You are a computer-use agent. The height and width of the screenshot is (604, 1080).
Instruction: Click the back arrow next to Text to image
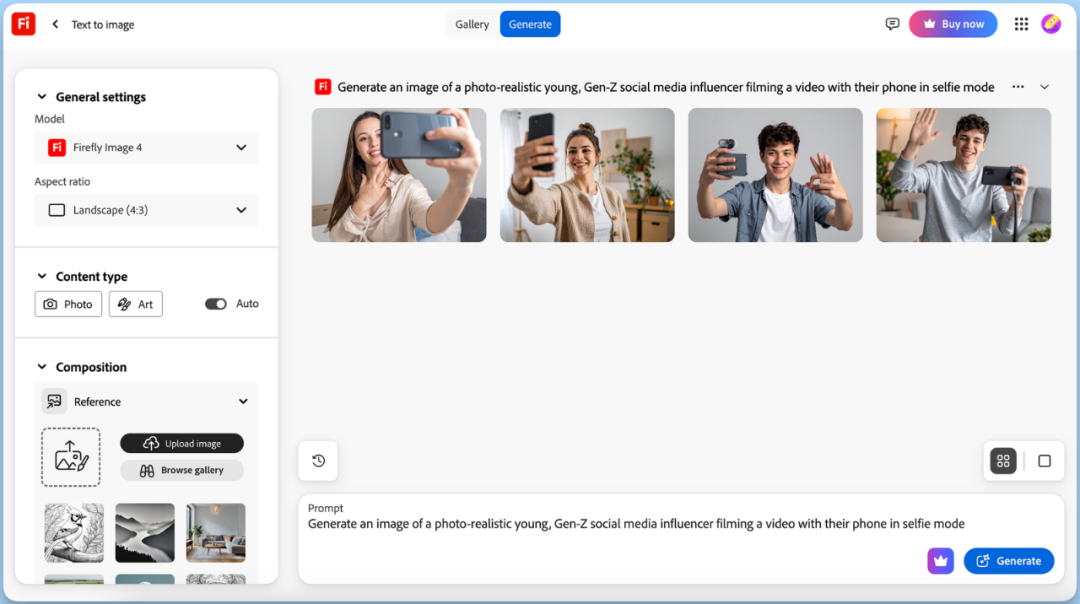pos(55,24)
